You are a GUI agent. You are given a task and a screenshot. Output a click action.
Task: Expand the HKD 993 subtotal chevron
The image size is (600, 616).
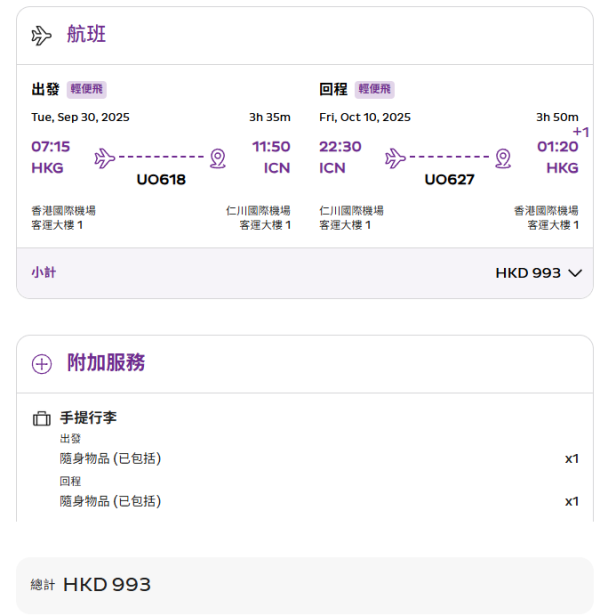click(x=575, y=273)
